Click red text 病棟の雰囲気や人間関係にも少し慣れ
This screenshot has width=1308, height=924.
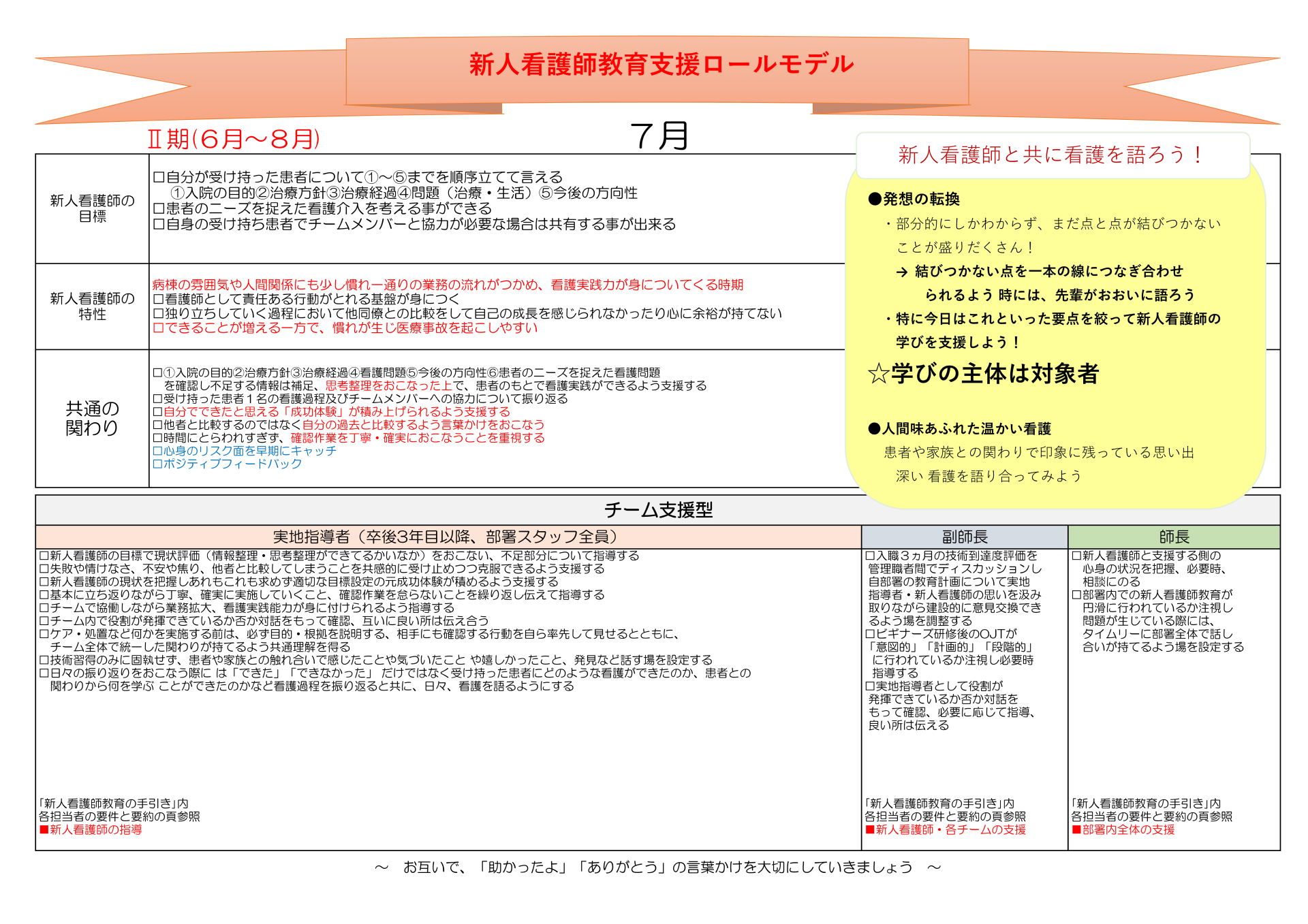tap(448, 285)
